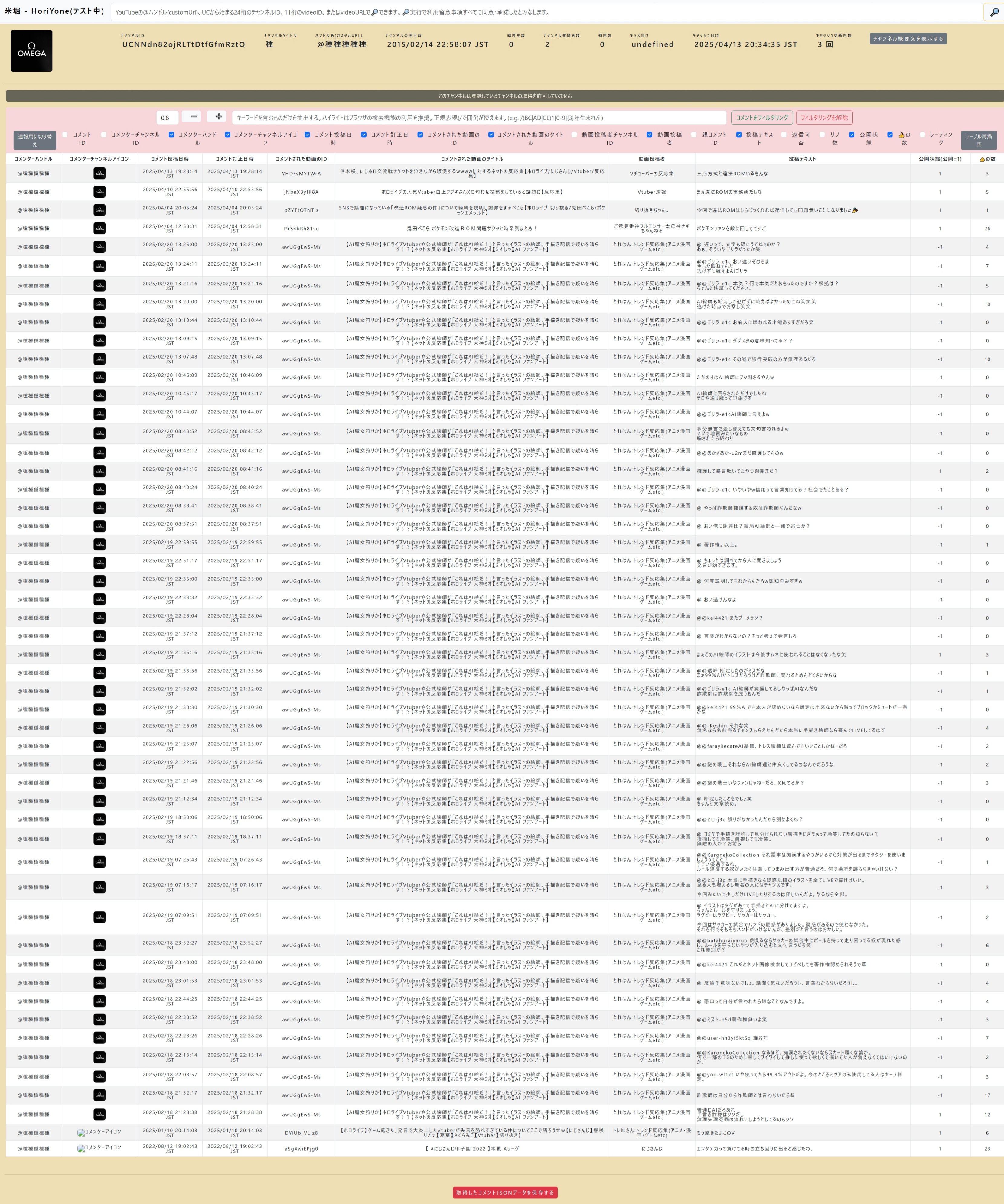Image resolution: width=1004 pixels, height=1204 pixels.
Task: Click the site title 米堀 - HoriYone(テスト中)
Action: (54, 11)
